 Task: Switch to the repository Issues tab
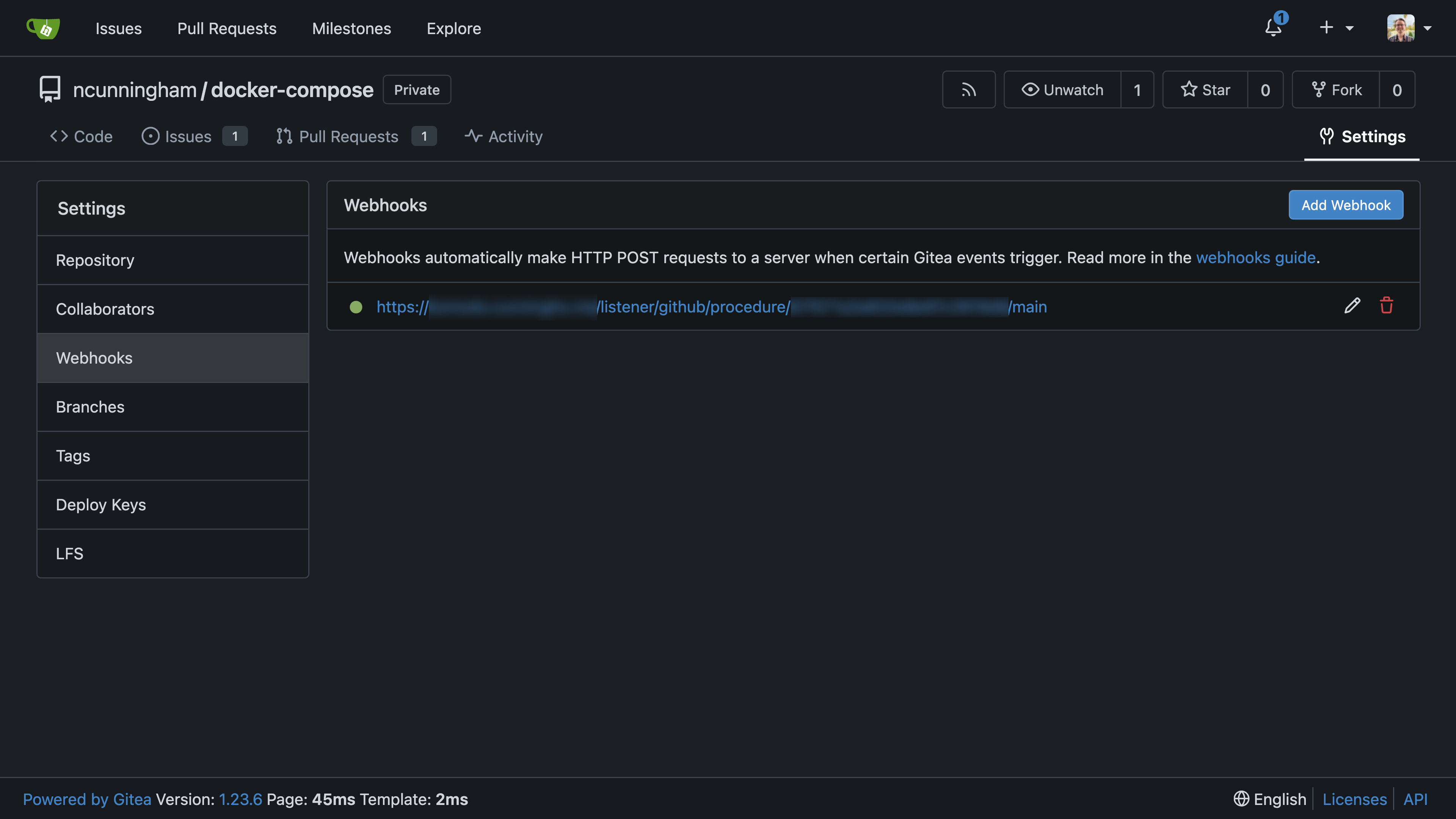[x=195, y=136]
